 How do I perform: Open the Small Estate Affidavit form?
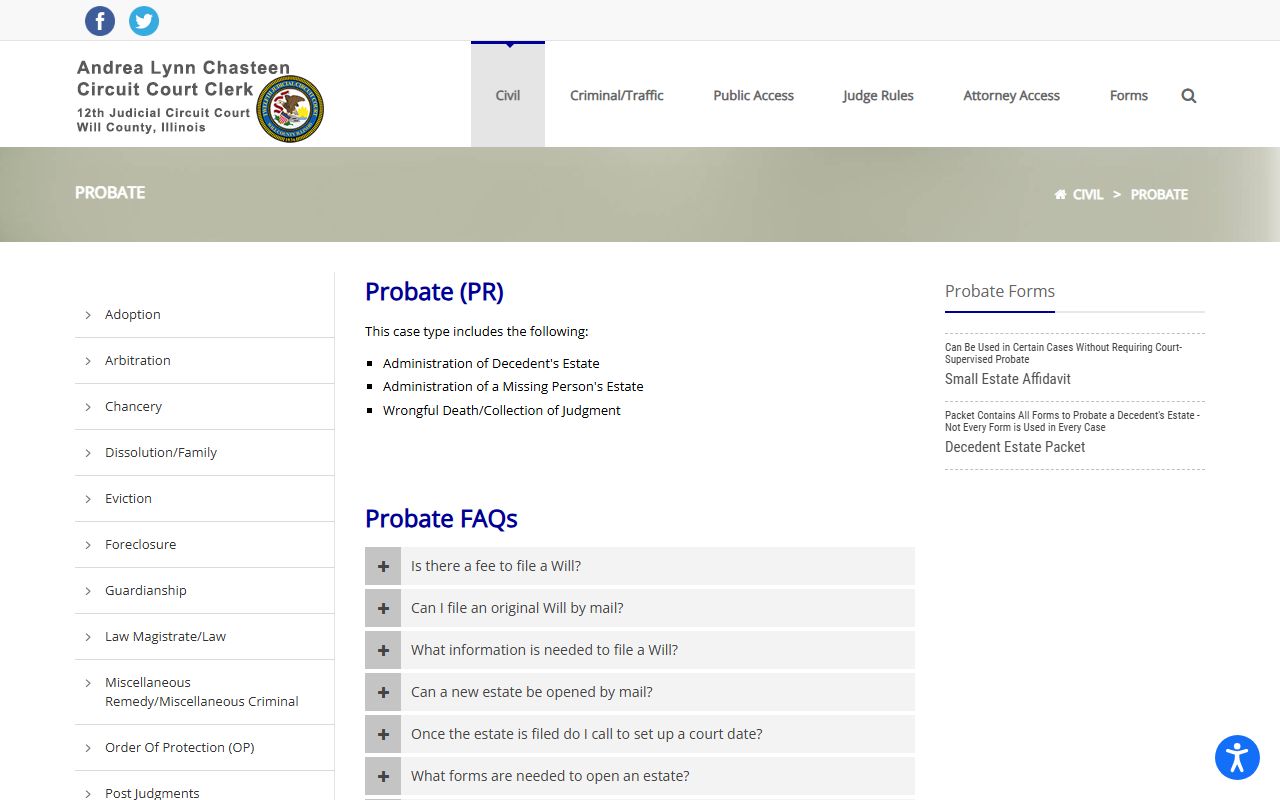coord(1008,379)
